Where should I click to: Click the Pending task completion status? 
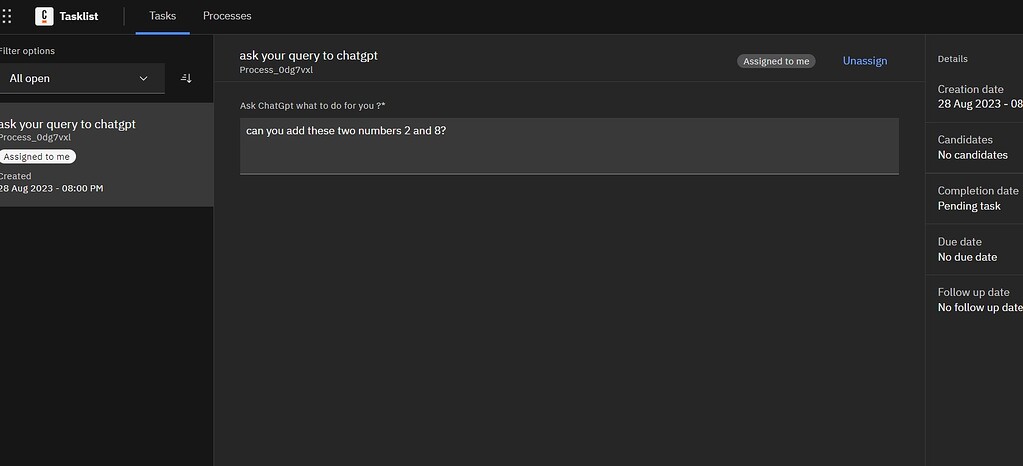968,206
